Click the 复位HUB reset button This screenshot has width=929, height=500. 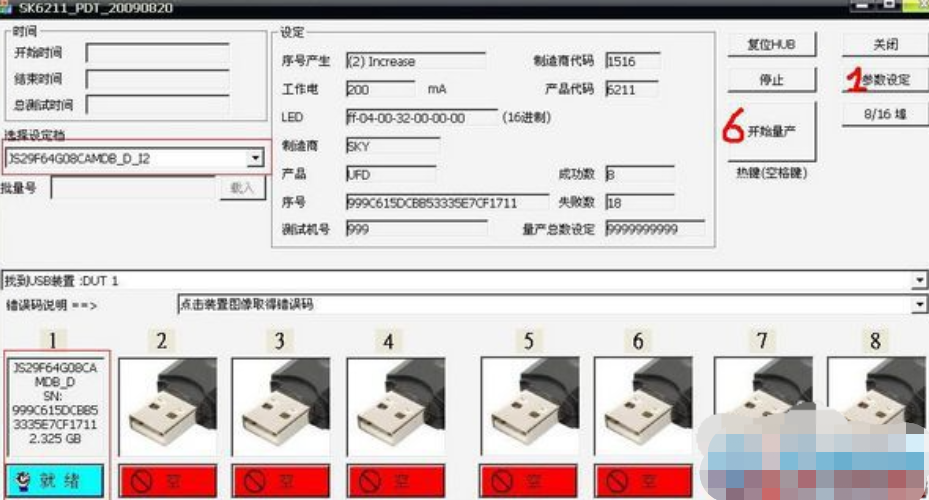coord(772,45)
